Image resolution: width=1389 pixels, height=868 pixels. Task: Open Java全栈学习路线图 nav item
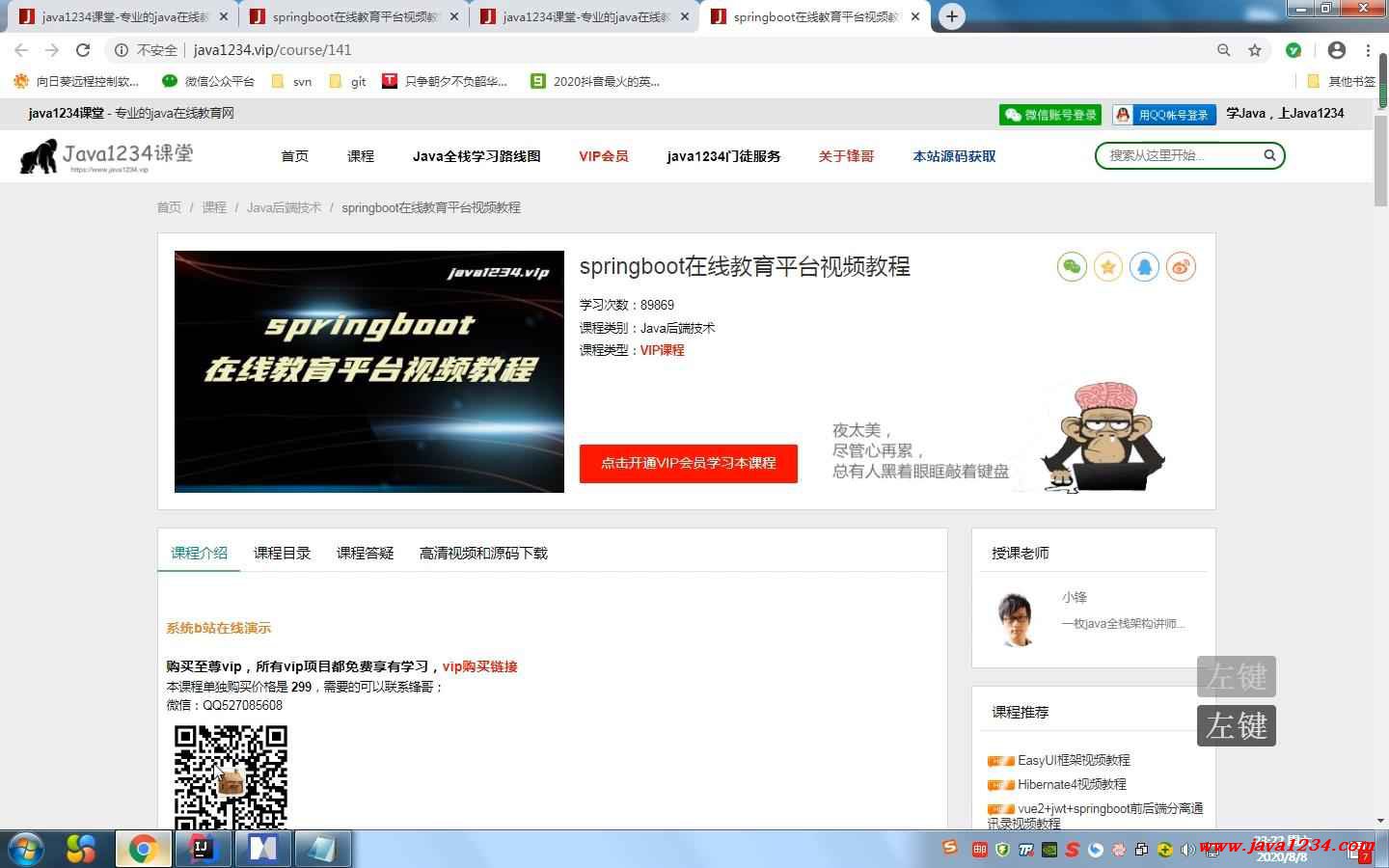(x=477, y=156)
